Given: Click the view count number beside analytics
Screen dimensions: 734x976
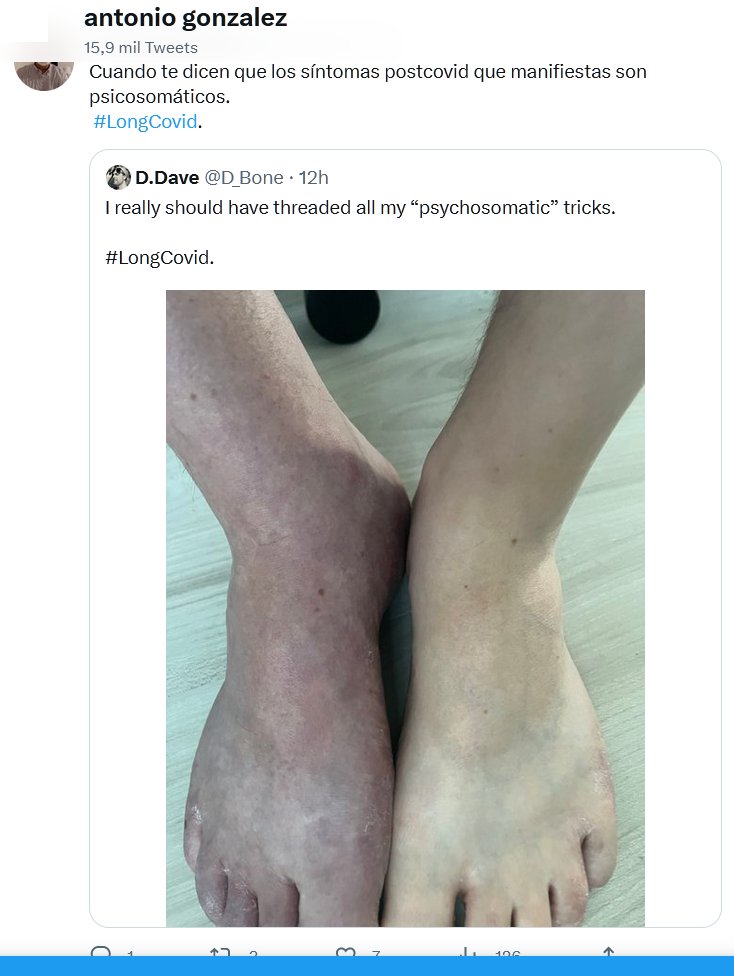Looking at the screenshot, I should (x=507, y=953).
